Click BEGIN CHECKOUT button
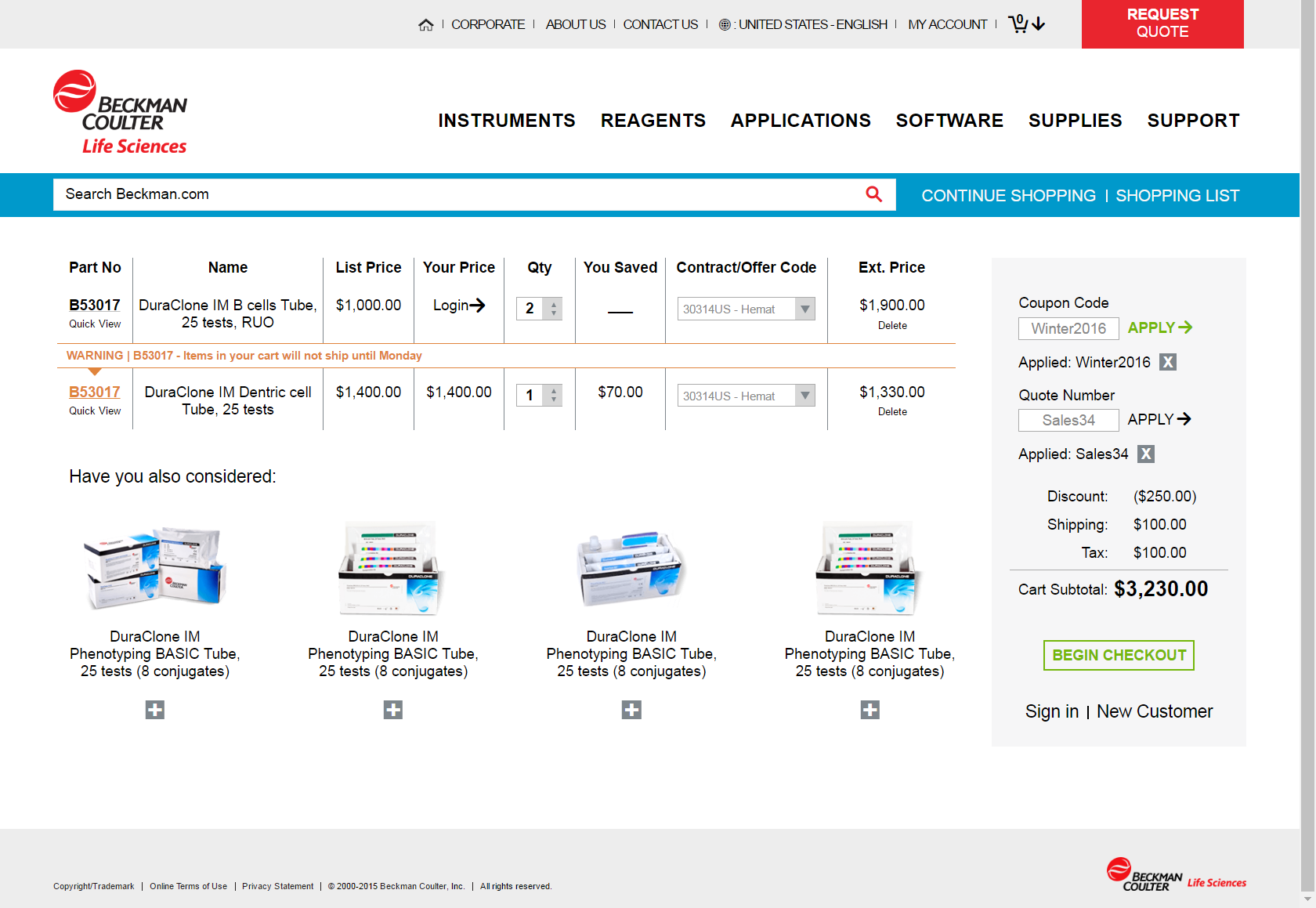 coord(1119,655)
